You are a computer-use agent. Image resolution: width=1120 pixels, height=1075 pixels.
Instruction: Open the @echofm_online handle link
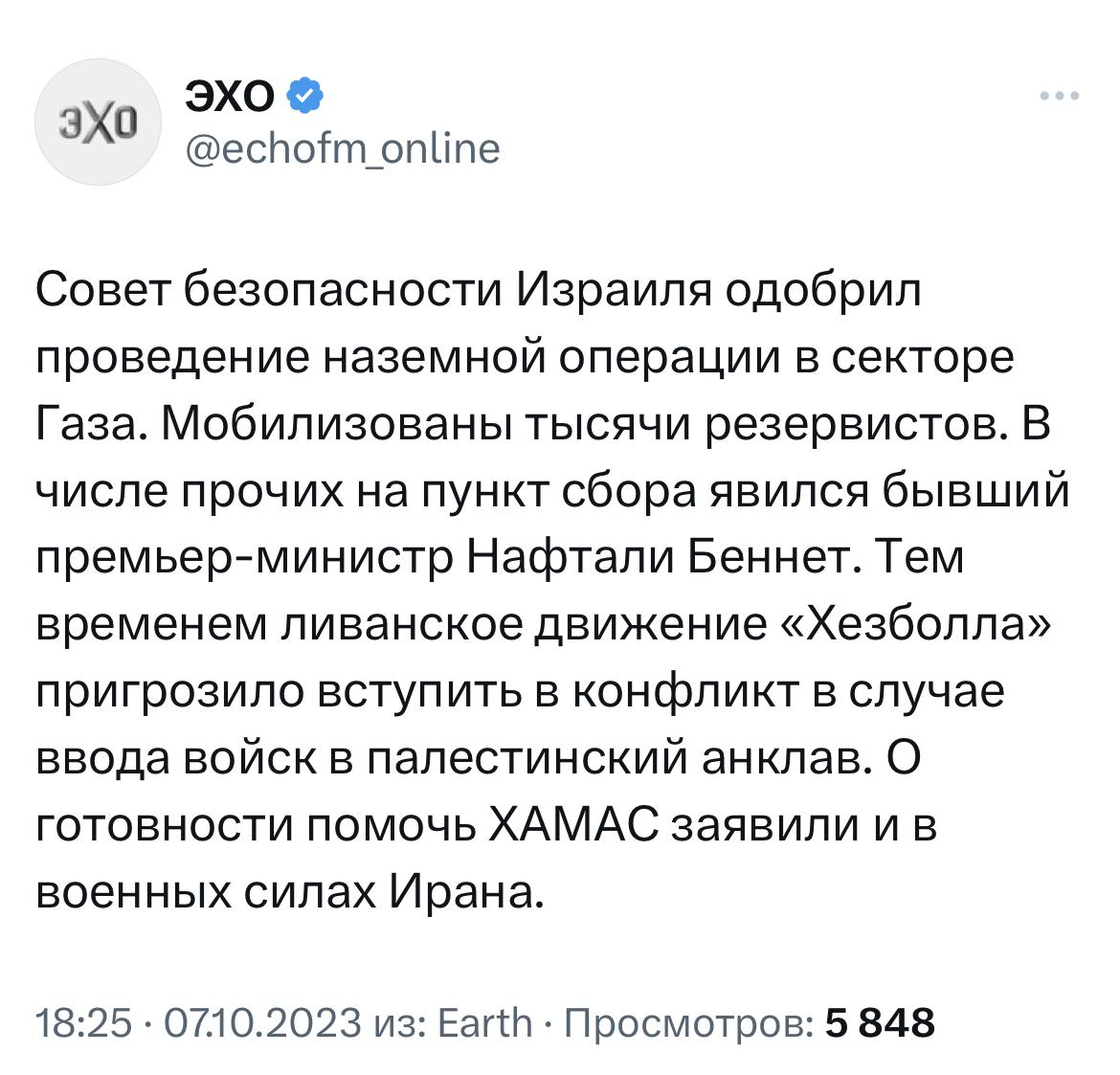click(x=340, y=149)
